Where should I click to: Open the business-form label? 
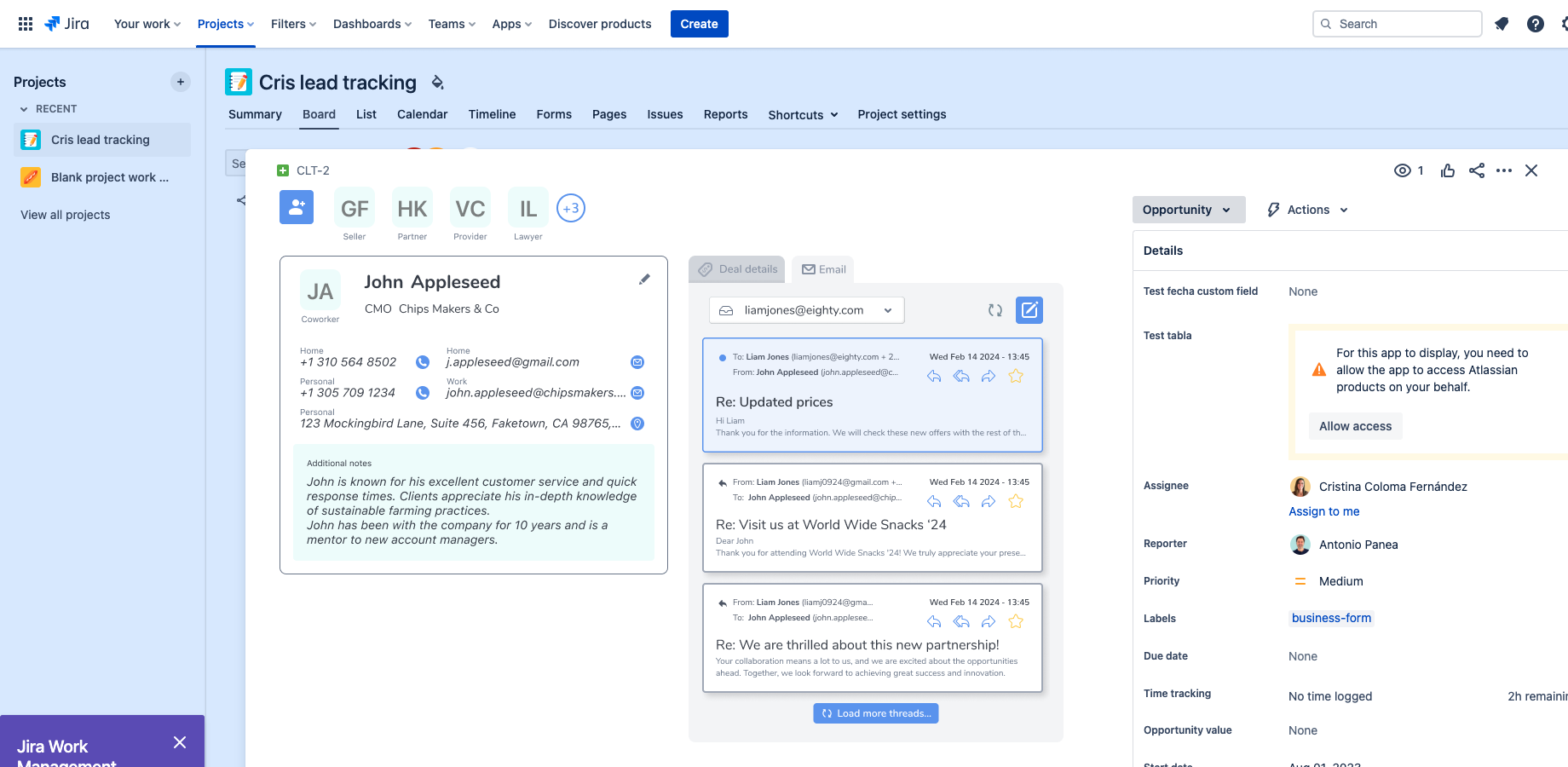[x=1331, y=618]
